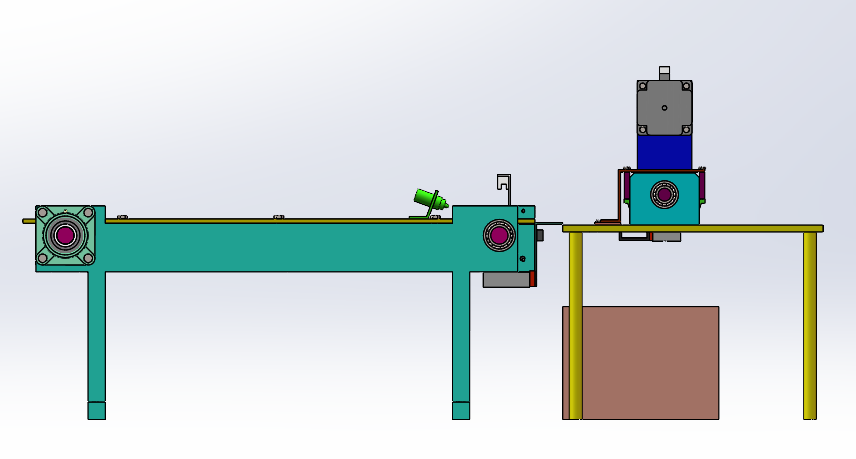The width and height of the screenshot is (856, 459).
Task: Click the thin olive belt strip along the conveyor top
Action: coord(278,221)
